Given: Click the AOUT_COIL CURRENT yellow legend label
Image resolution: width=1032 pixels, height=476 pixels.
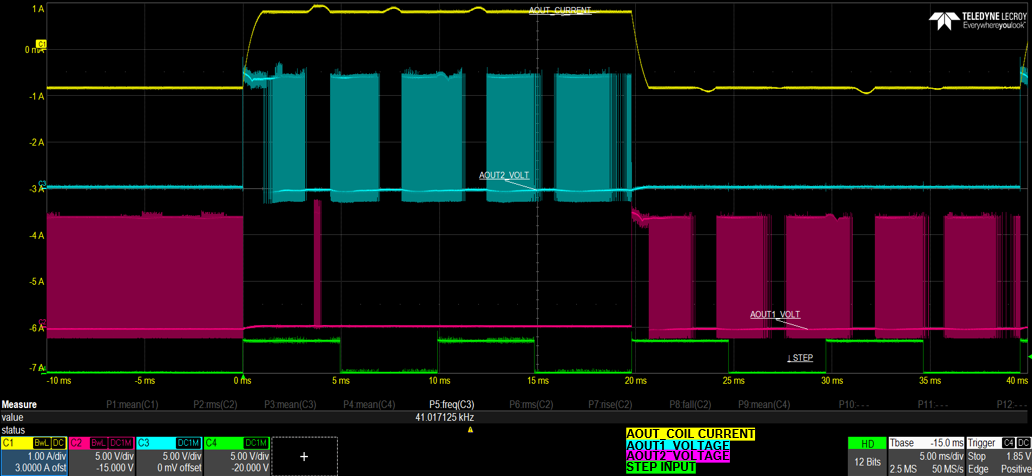Looking at the screenshot, I should pos(690,434).
